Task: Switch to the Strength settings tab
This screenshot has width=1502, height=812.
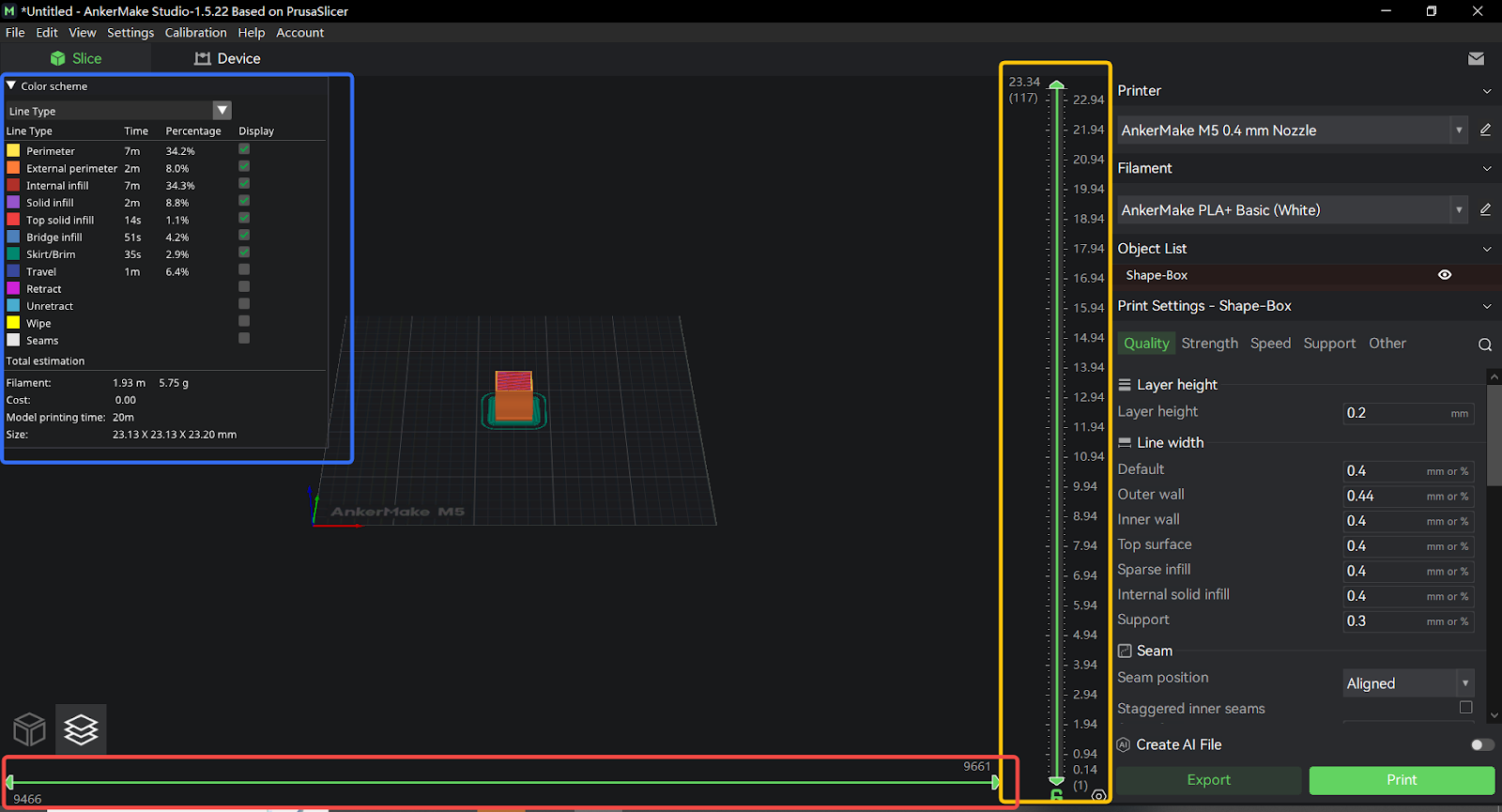Action: point(1209,344)
